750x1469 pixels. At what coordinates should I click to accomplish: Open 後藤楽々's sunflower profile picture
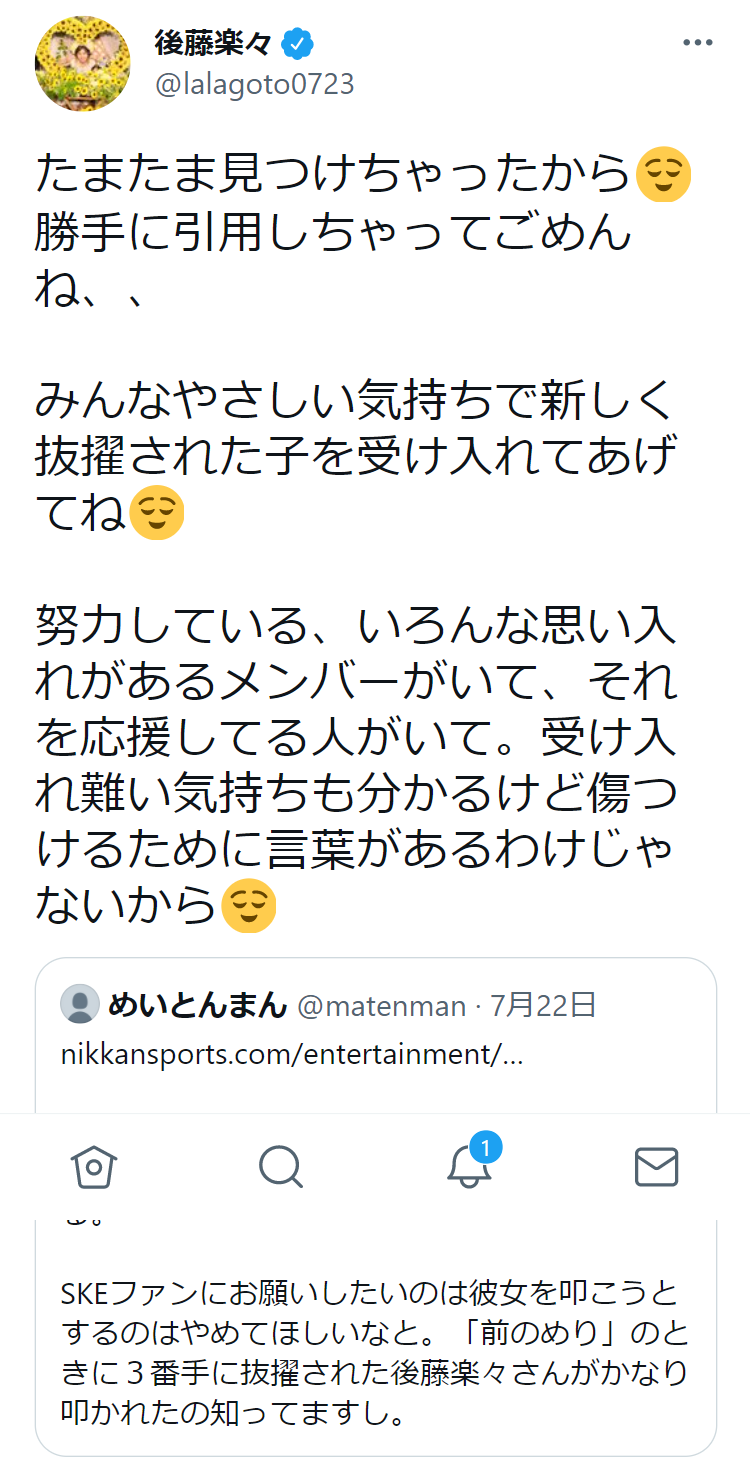(x=84, y=62)
